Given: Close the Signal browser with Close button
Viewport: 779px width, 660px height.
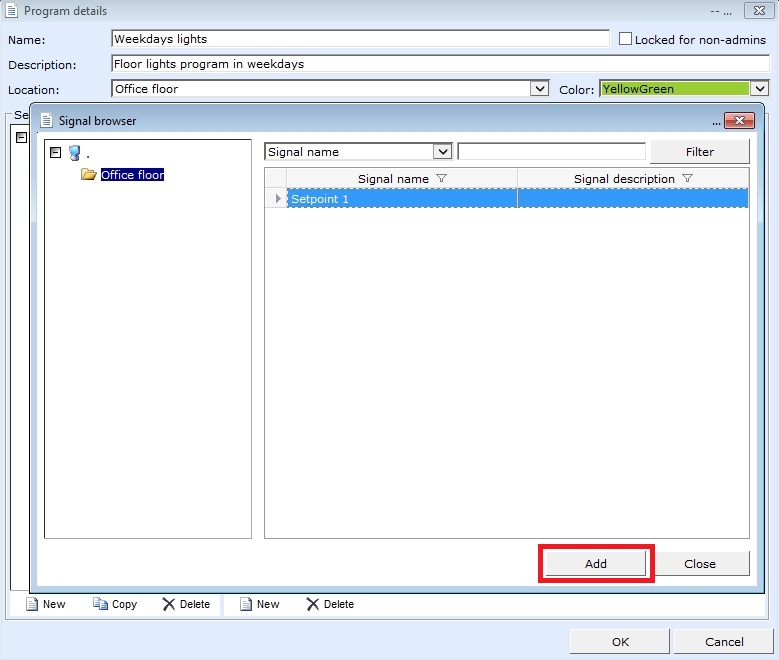Looking at the screenshot, I should pos(700,564).
